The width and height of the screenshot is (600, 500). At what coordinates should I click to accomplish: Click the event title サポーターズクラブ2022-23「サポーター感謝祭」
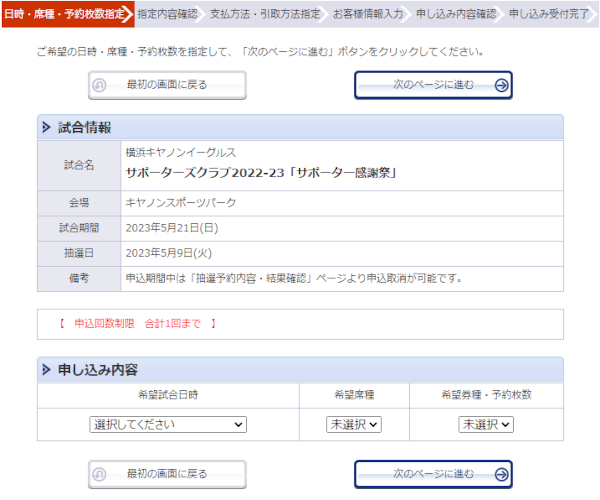(x=261, y=173)
